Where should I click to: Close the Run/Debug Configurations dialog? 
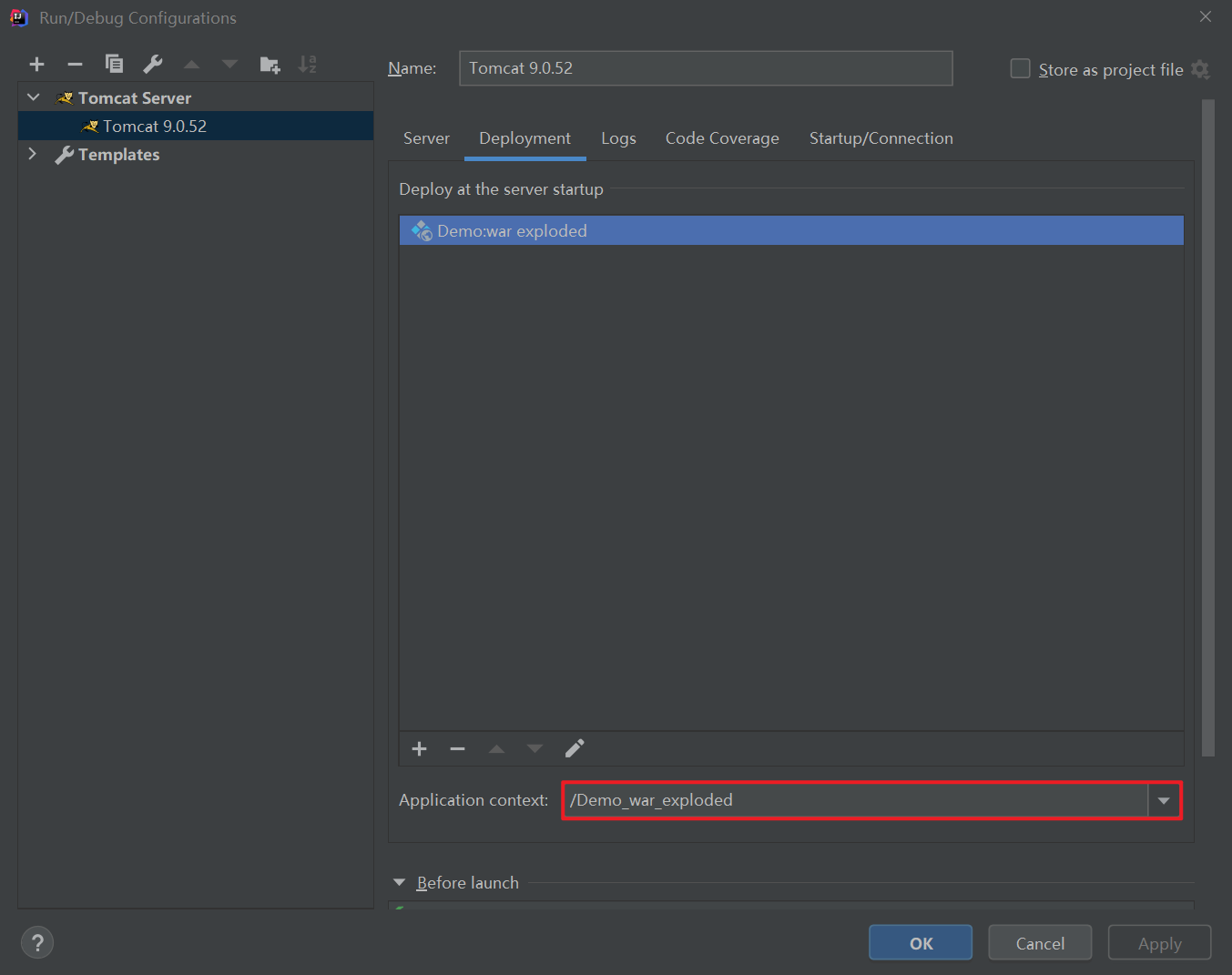[1205, 16]
